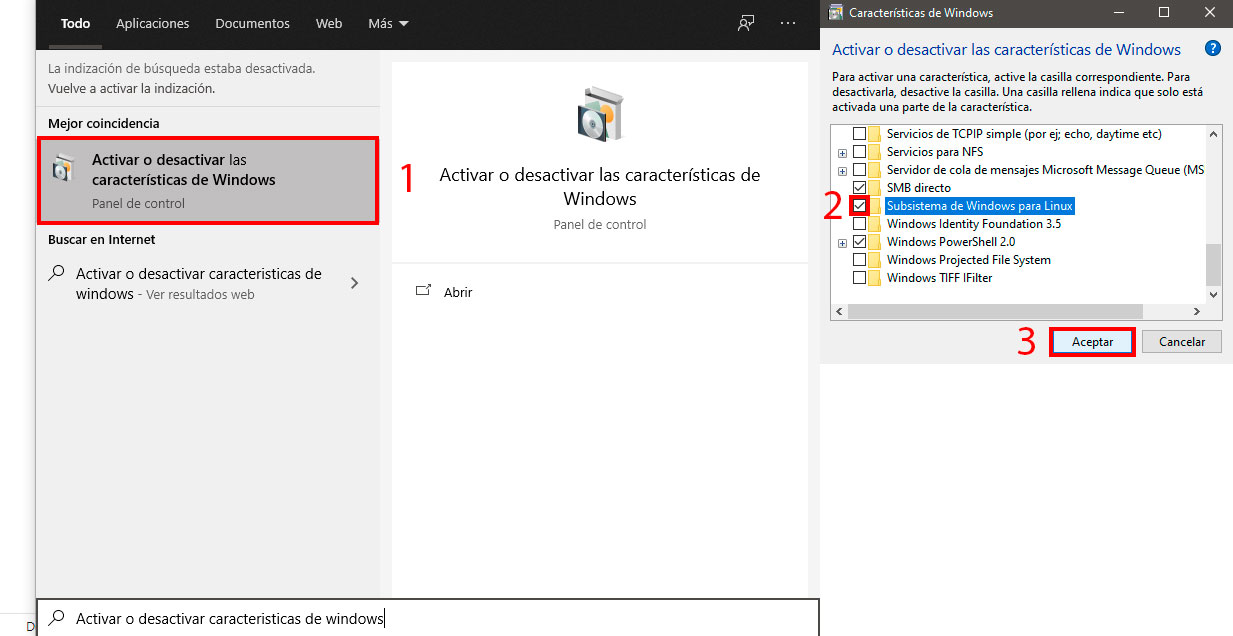Expand Servidor de cola de mensajes node
Viewport: 1233px width, 636px height.
click(842, 171)
